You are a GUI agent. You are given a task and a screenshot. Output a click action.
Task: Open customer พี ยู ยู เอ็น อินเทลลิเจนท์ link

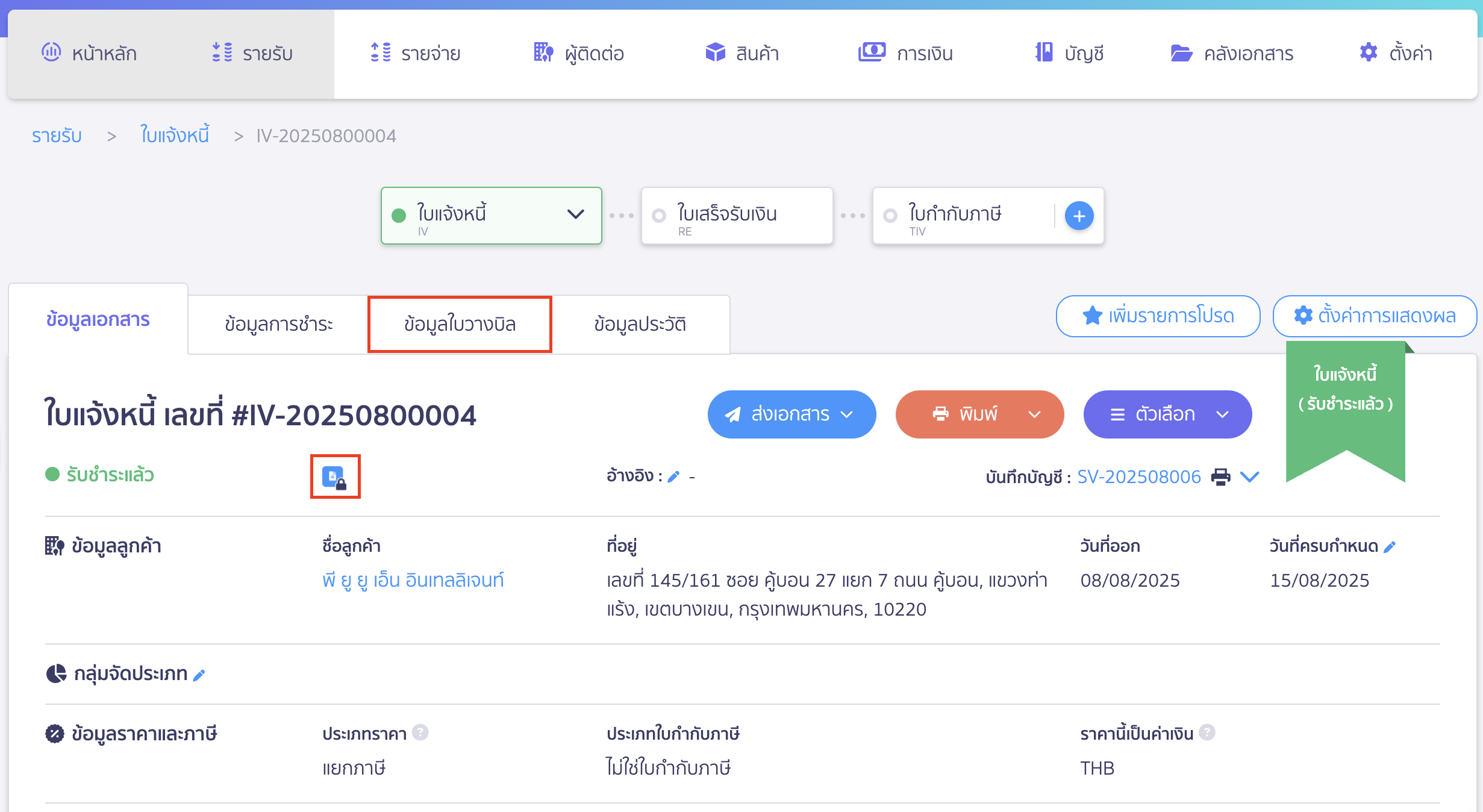click(413, 580)
